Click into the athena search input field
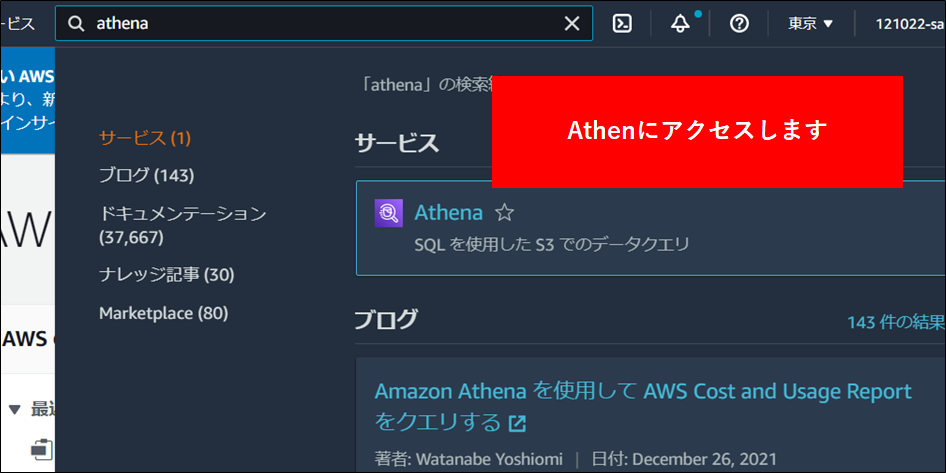Screen dimensions: 946x473 click(320, 24)
